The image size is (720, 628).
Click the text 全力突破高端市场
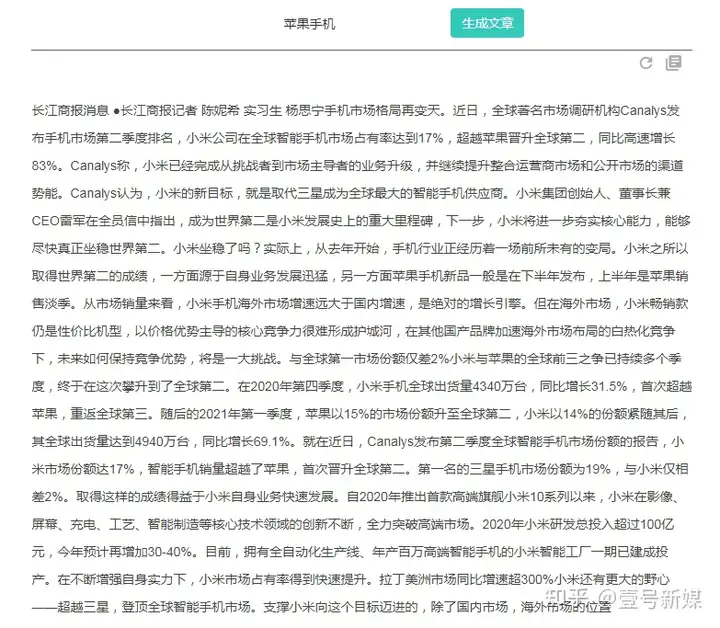(x=418, y=524)
